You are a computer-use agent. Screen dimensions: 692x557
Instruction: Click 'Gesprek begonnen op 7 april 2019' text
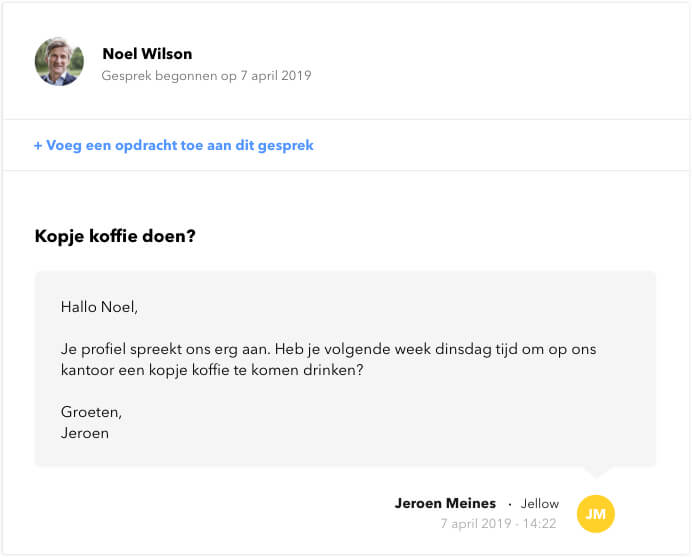point(206,75)
